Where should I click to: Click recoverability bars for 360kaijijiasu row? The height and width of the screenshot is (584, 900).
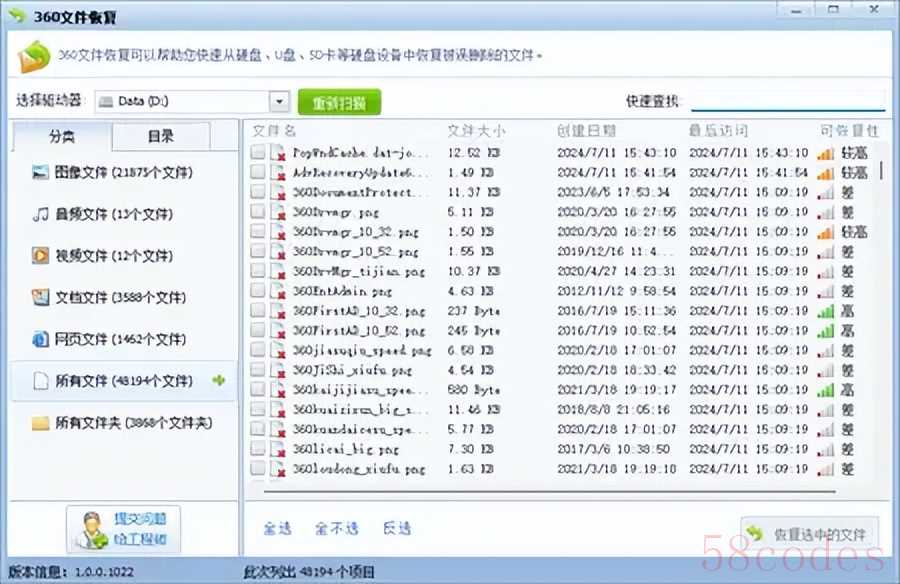click(825, 390)
